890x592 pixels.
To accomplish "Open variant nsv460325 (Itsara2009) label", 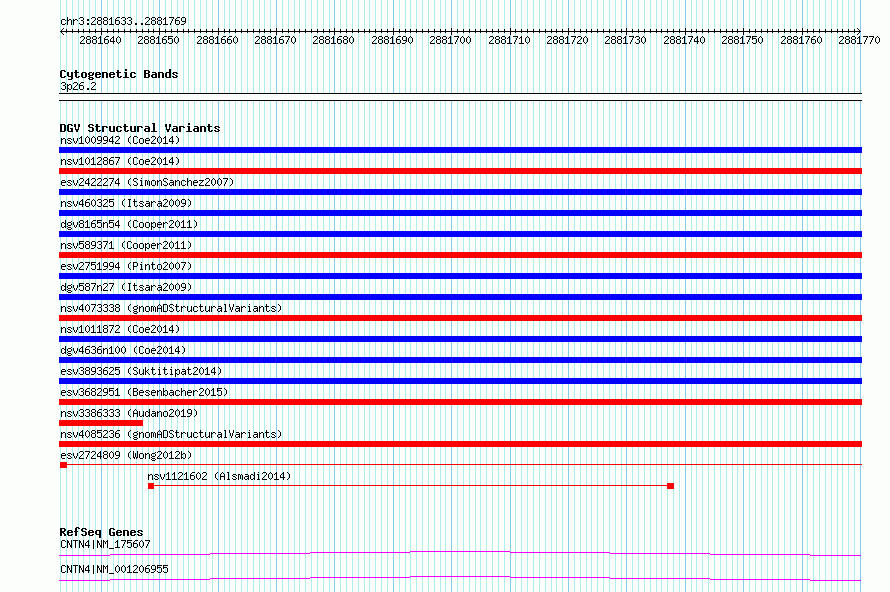I will [x=126, y=203].
